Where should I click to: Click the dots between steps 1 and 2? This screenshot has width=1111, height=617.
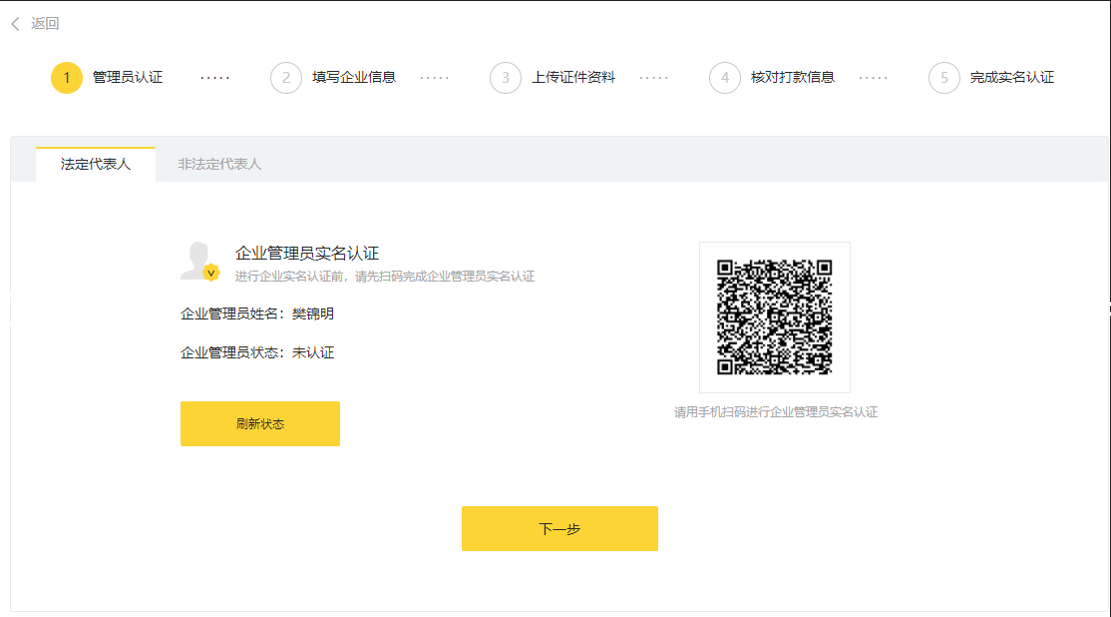(213, 77)
